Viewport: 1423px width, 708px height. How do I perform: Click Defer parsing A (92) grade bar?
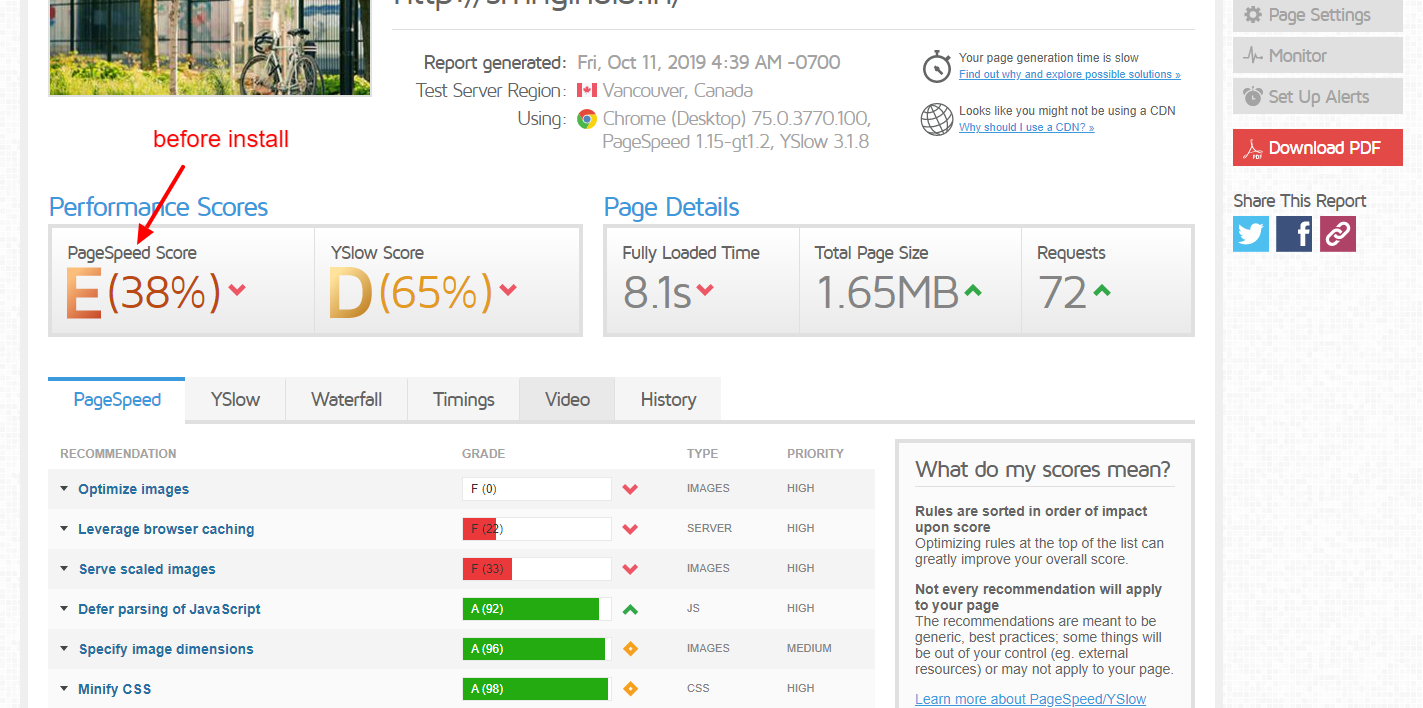coord(537,609)
